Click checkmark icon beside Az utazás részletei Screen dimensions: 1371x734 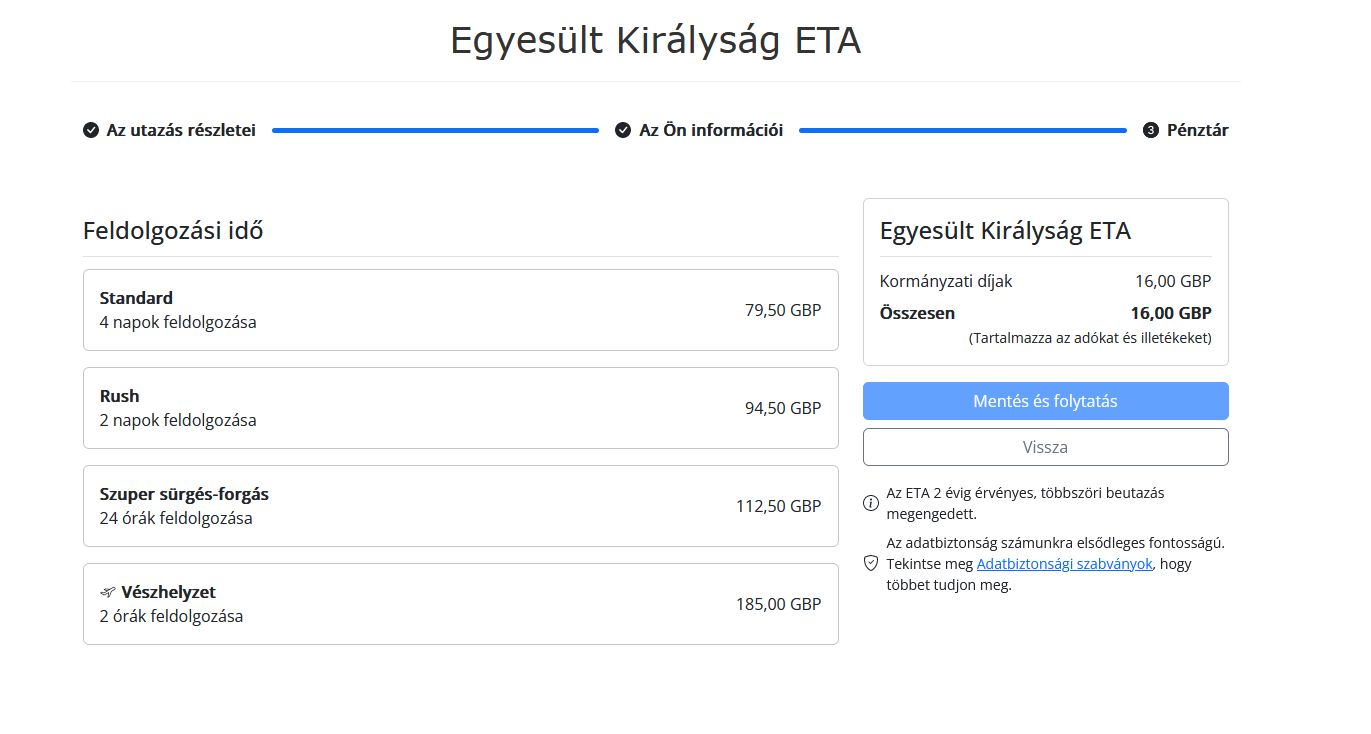pos(91,130)
